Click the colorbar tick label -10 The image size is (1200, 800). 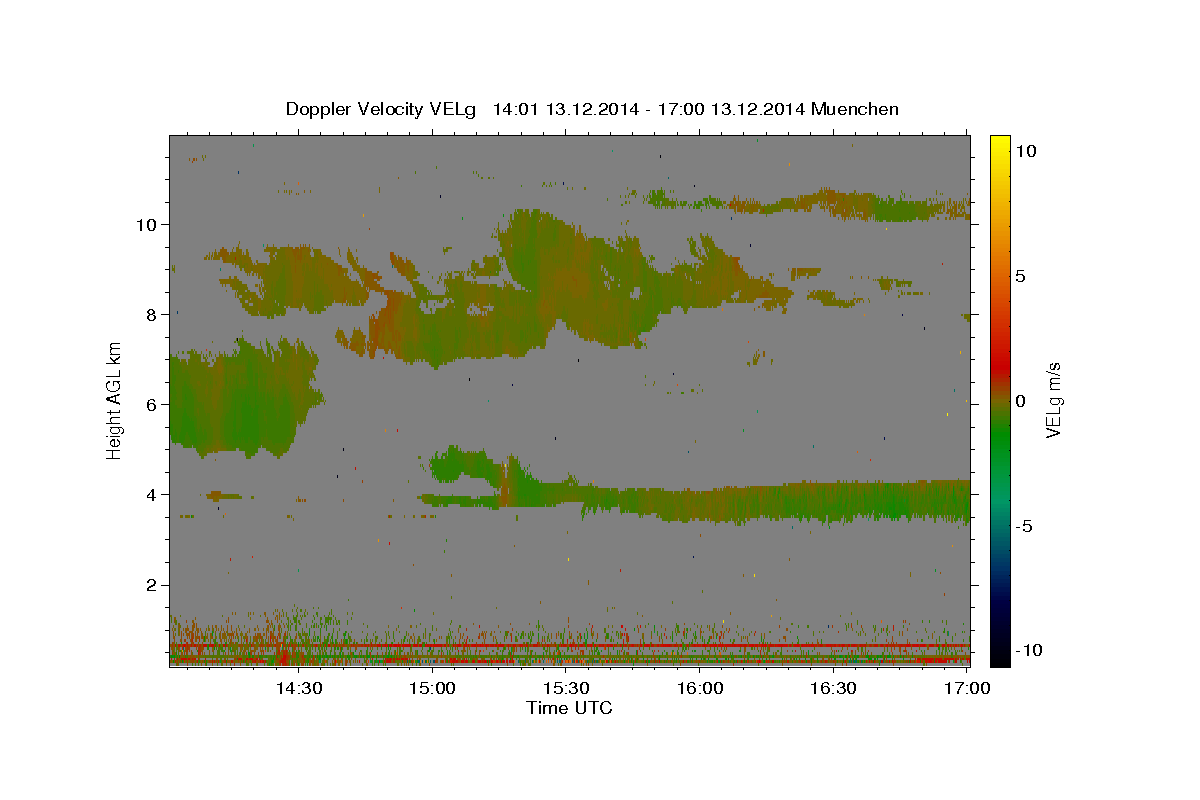click(x=1029, y=651)
